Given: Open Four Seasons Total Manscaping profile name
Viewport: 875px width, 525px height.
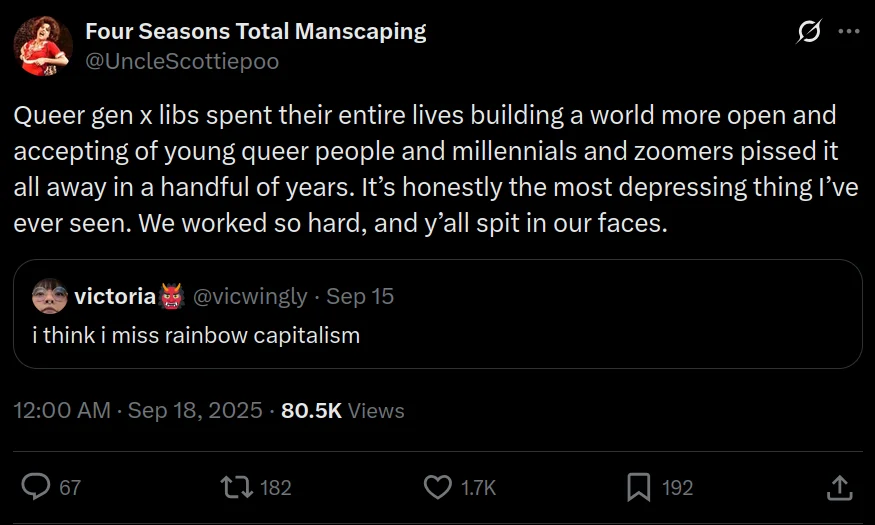Looking at the screenshot, I should [255, 31].
